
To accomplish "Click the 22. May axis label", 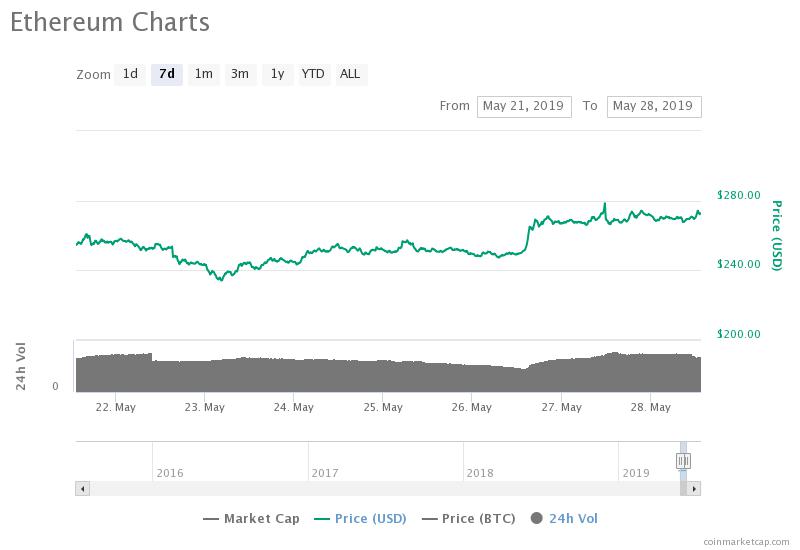I will click(x=116, y=407).
